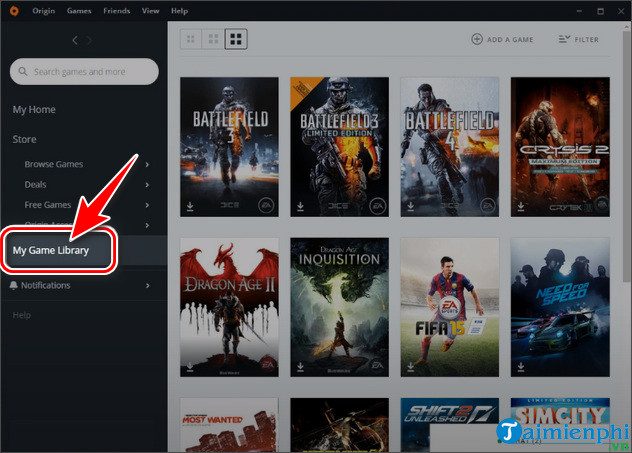Open the Games menu
632x453 pixels.
tap(79, 11)
